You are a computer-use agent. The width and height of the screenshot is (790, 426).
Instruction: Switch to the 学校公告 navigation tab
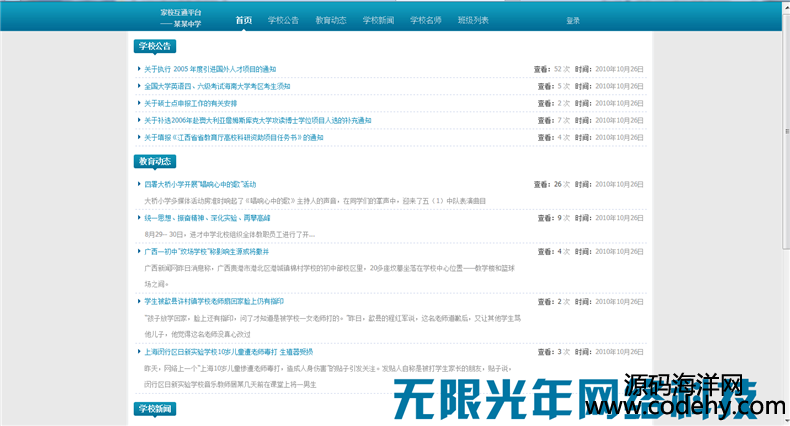[283, 20]
